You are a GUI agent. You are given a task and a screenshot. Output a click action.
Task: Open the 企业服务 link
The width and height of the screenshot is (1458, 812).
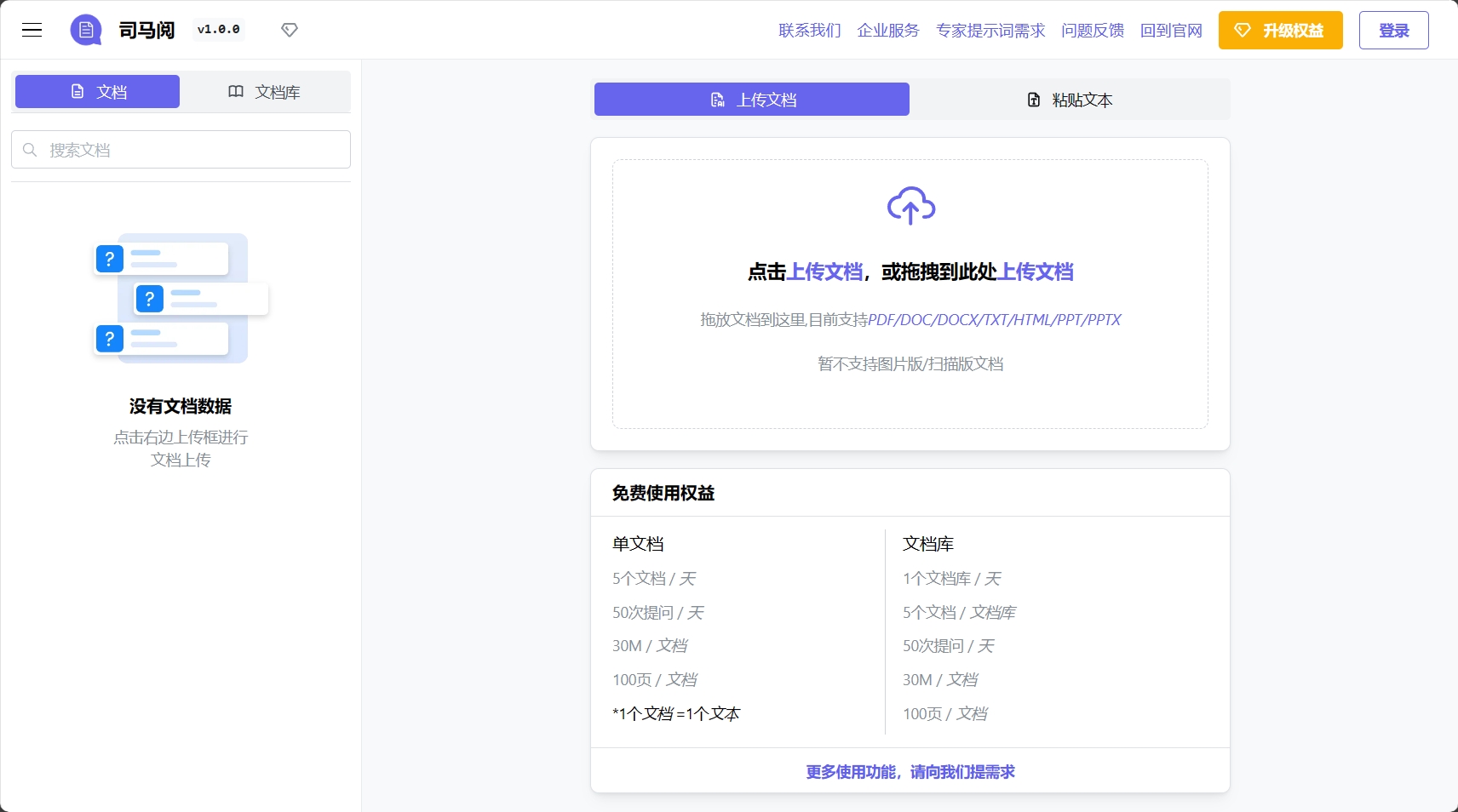[888, 31]
